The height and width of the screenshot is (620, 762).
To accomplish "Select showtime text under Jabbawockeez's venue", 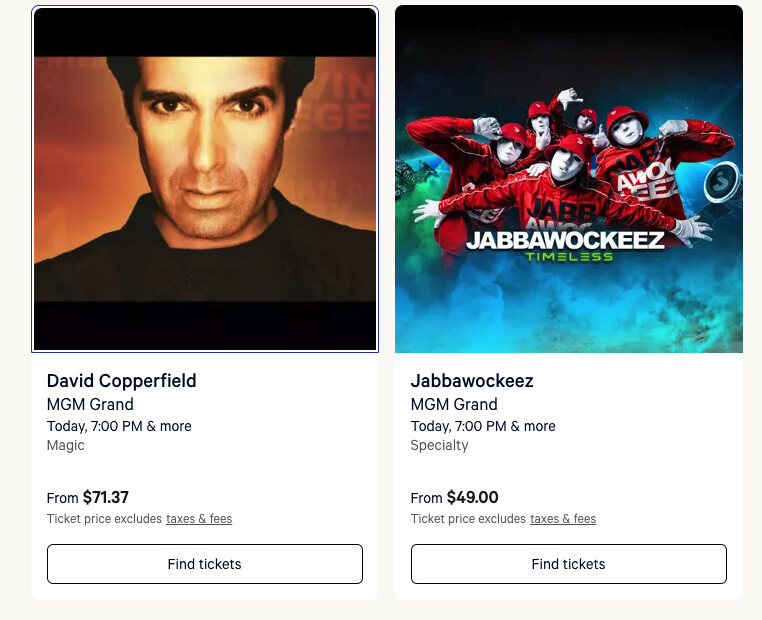I will click(483, 426).
